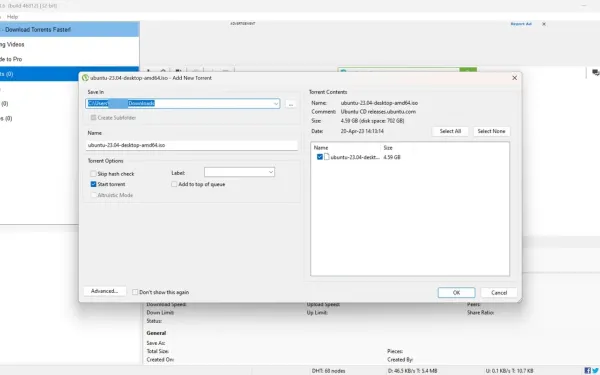Click the uTorrent logo in dialog title bar
The width and height of the screenshot is (600, 375).
pos(85,78)
